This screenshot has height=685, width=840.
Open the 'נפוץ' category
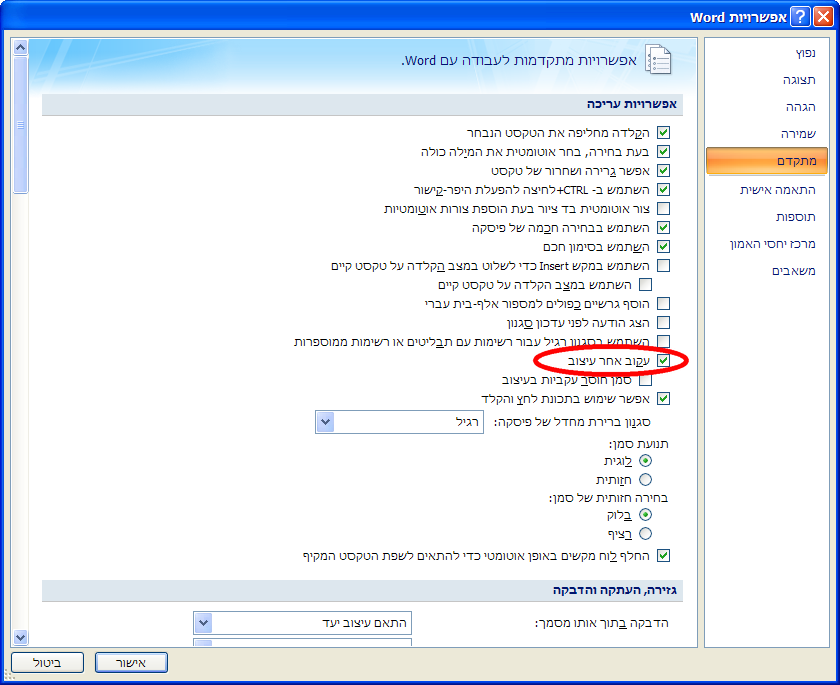pos(767,53)
